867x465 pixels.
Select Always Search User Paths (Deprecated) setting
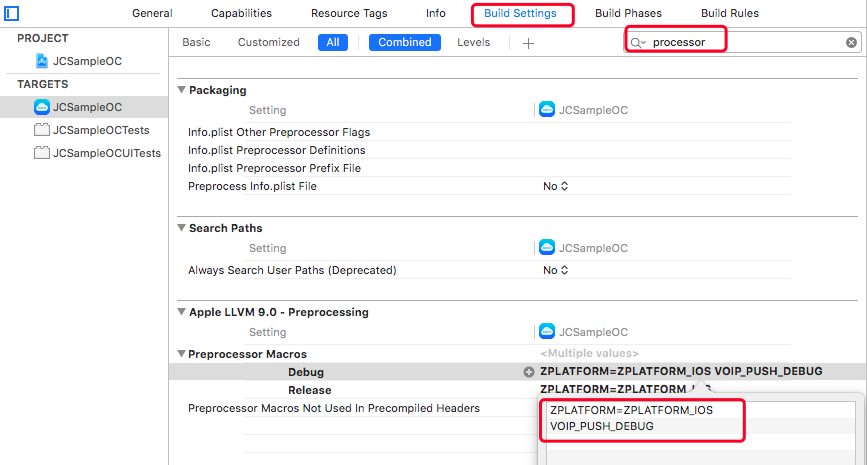click(292, 270)
